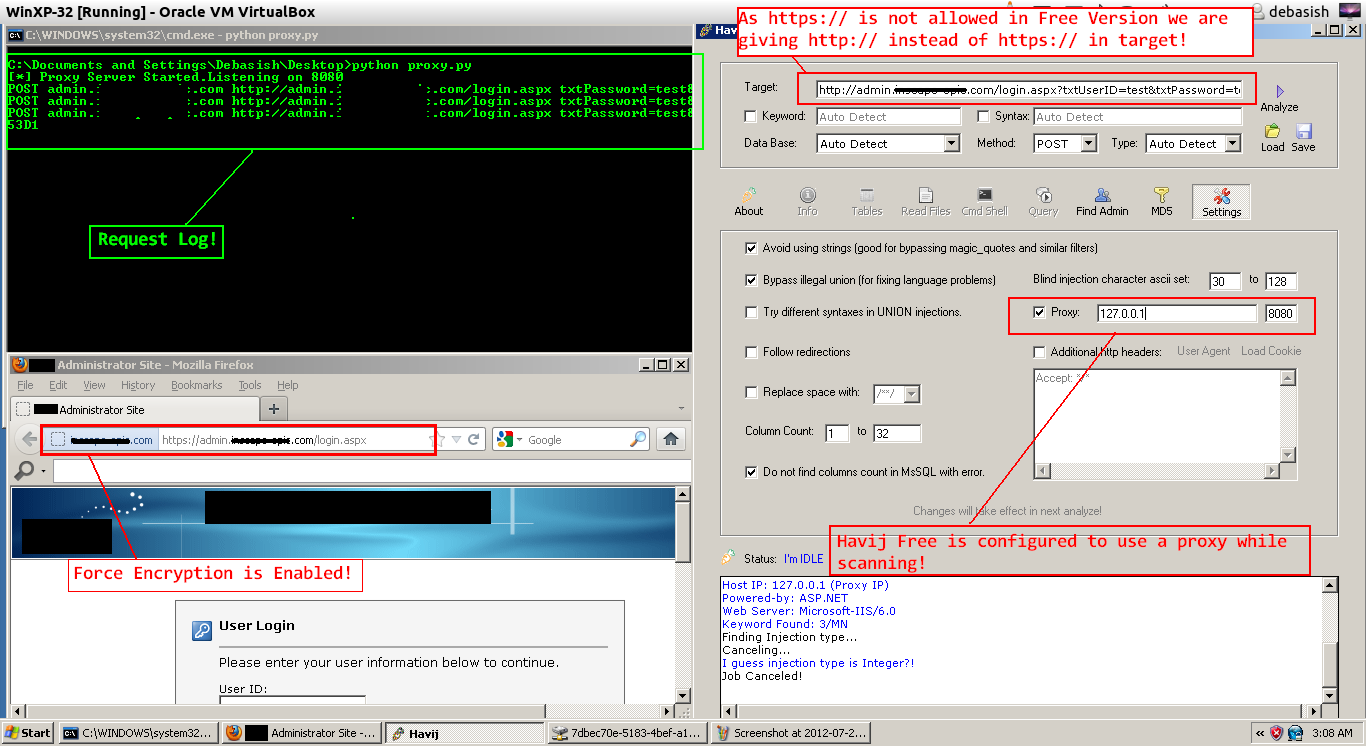Switch to cmd.exe window in taskbar
The height and width of the screenshot is (746, 1366).
pyautogui.click(x=138, y=733)
